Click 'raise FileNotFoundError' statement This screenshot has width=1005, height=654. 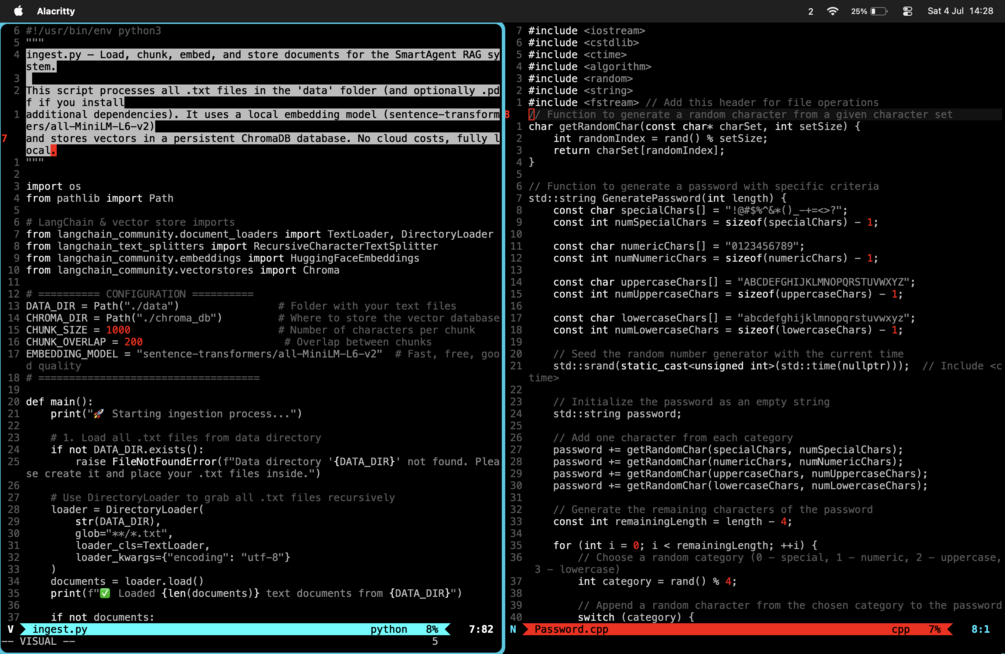145,462
